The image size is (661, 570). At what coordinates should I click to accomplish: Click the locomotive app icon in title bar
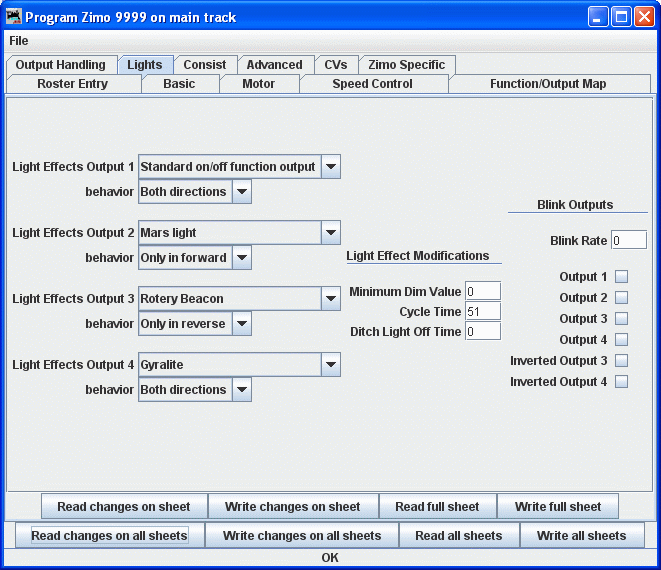(13, 17)
